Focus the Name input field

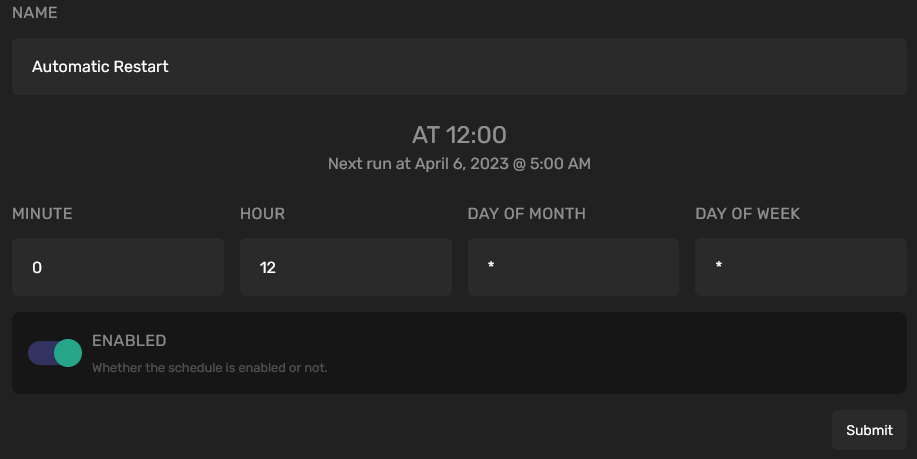pos(459,67)
